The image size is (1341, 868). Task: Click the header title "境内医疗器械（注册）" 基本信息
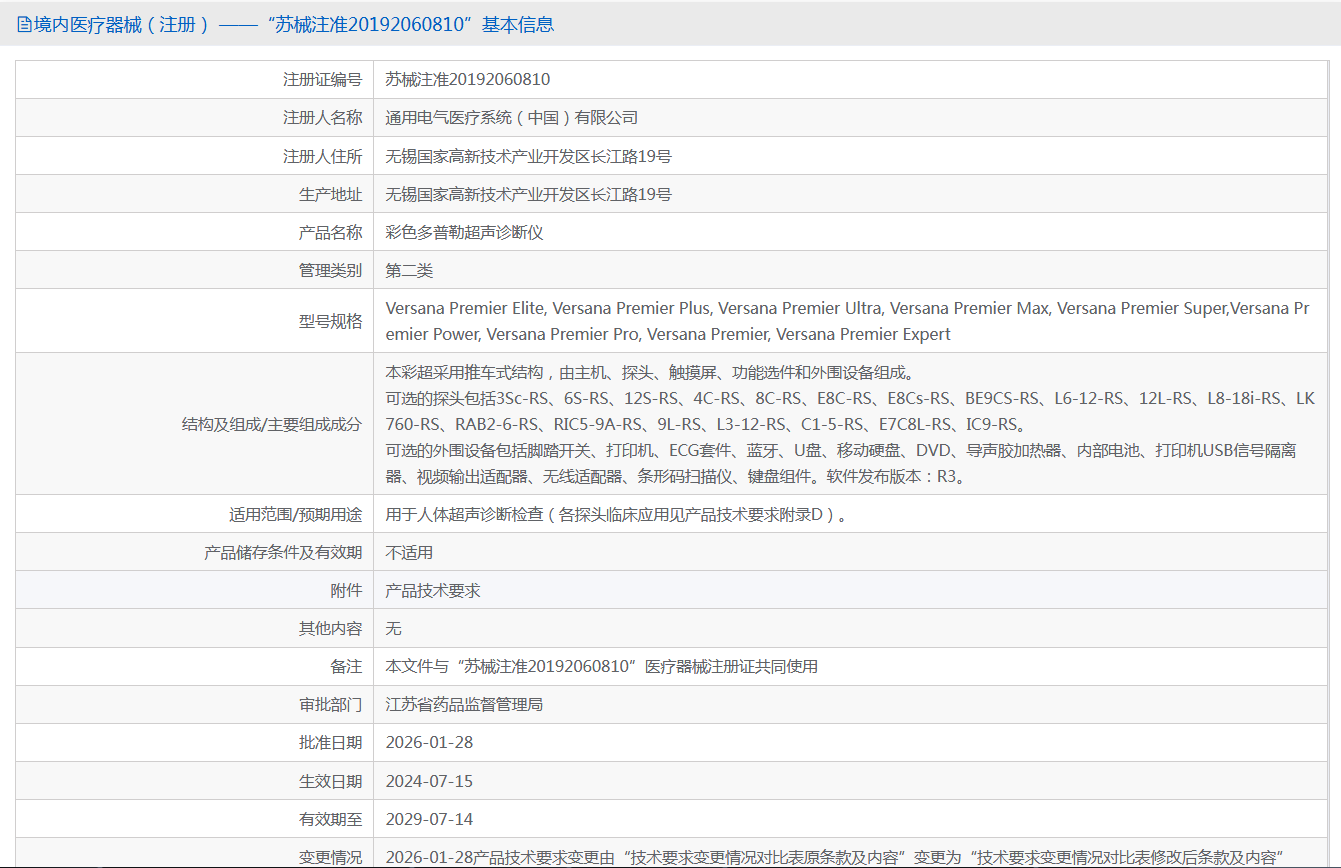294,25
